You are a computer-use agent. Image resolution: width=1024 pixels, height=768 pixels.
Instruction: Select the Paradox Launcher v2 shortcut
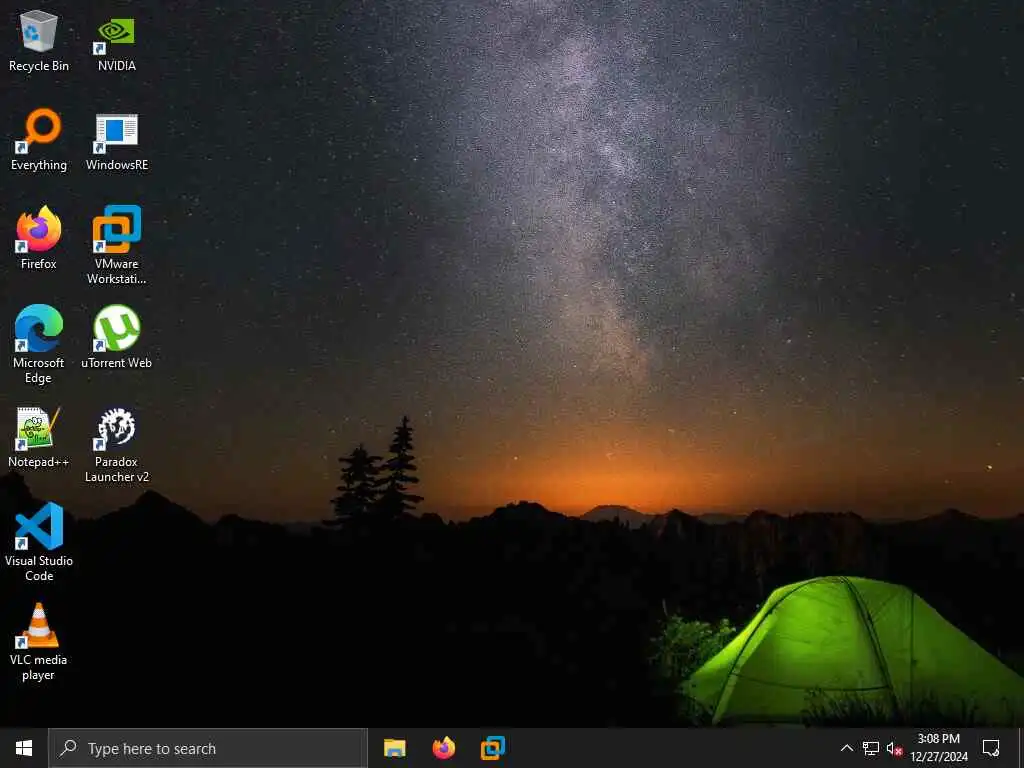(116, 445)
